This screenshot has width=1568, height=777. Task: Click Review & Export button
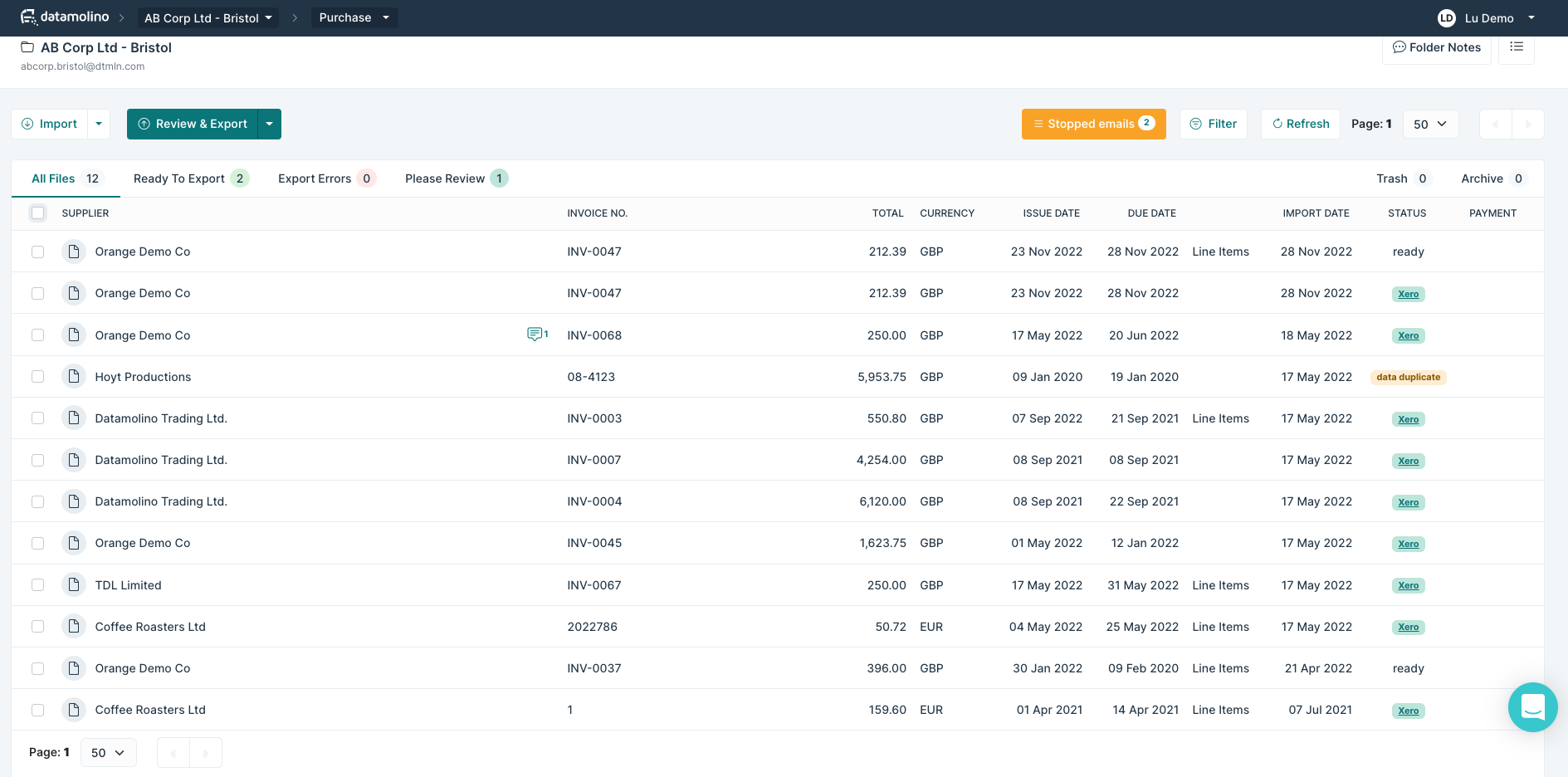(193, 124)
